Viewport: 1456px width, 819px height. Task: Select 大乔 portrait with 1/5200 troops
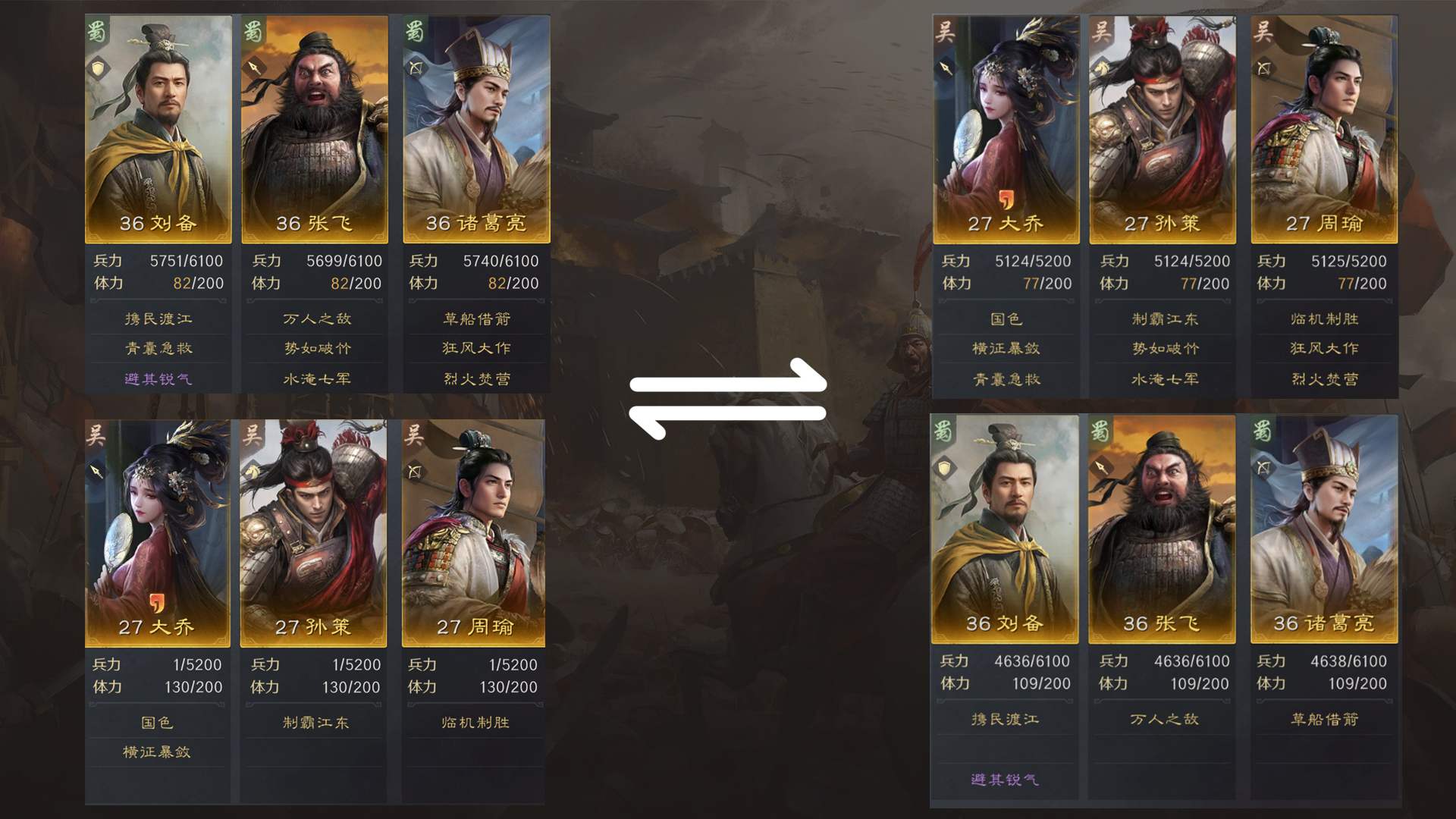pos(158,533)
